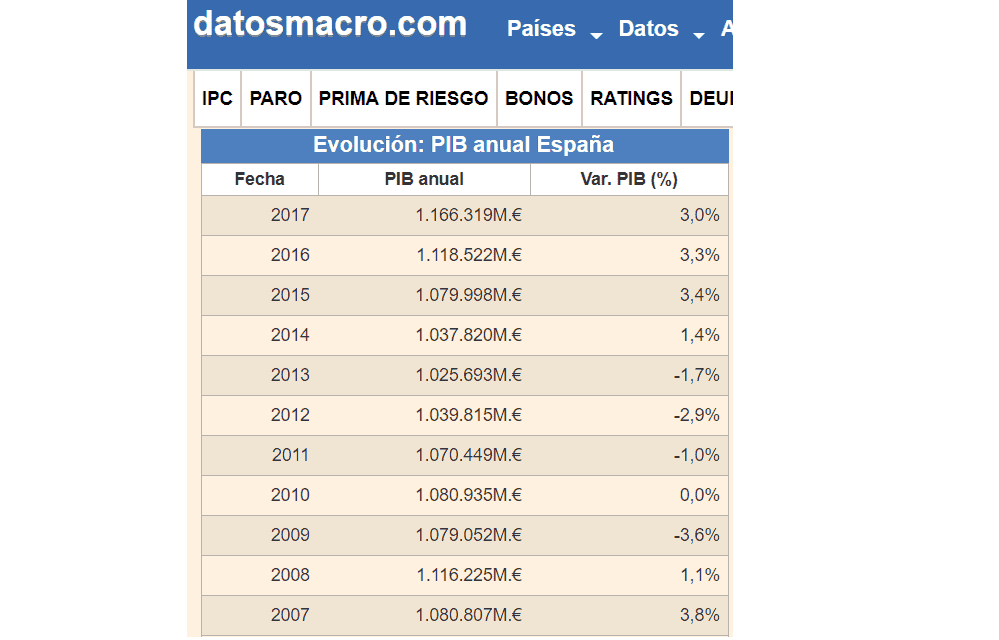Click the -3,6% variation for 2009
Viewport: 999px width, 640px height.
[696, 535]
